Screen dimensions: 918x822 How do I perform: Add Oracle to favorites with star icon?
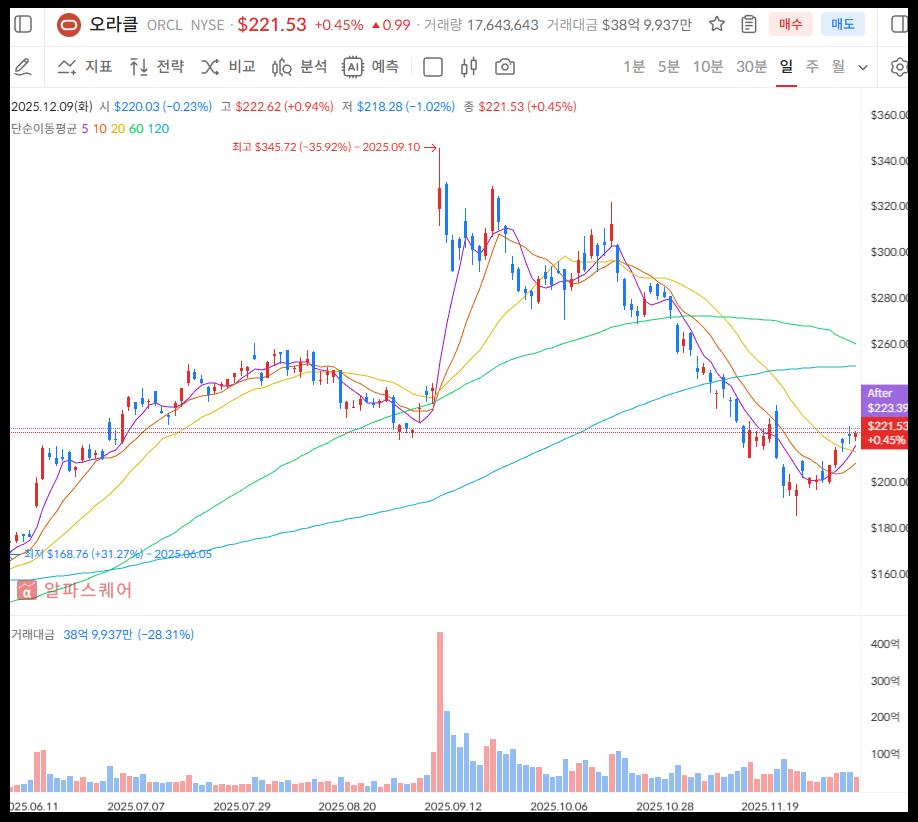coord(716,24)
